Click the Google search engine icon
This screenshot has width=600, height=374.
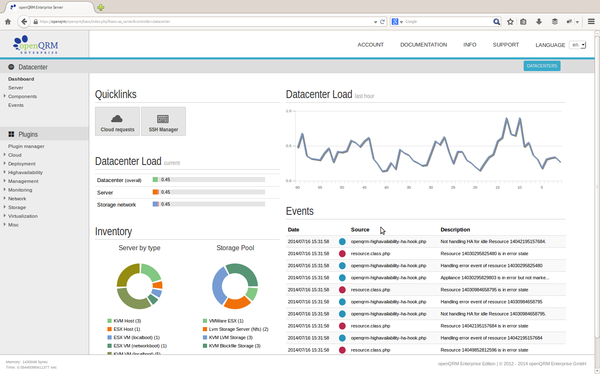[x=395, y=22]
